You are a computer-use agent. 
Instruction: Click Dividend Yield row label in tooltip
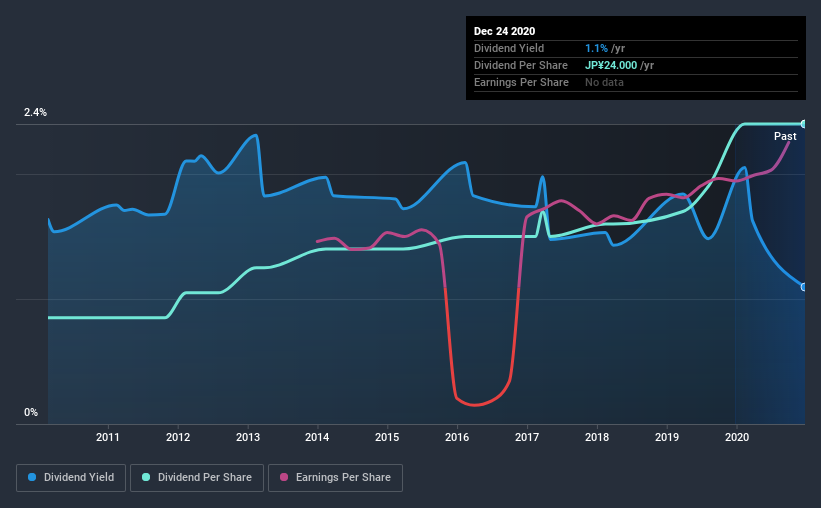[x=509, y=48]
